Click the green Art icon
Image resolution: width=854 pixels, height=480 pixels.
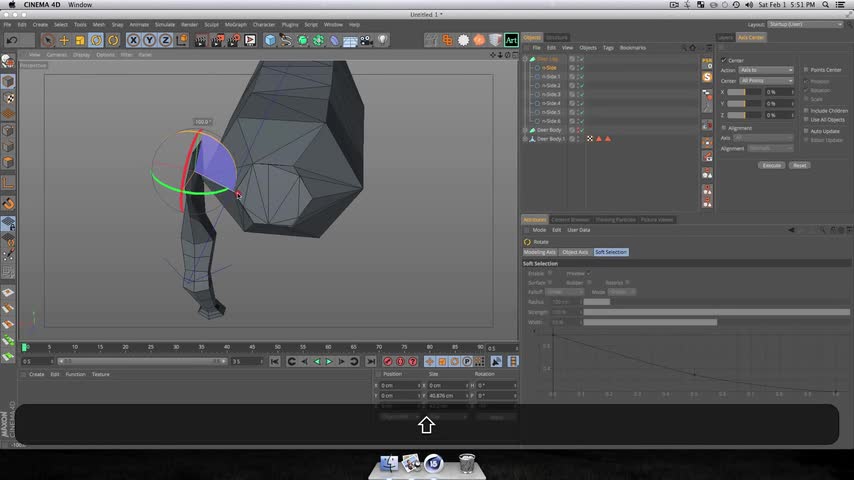point(511,40)
